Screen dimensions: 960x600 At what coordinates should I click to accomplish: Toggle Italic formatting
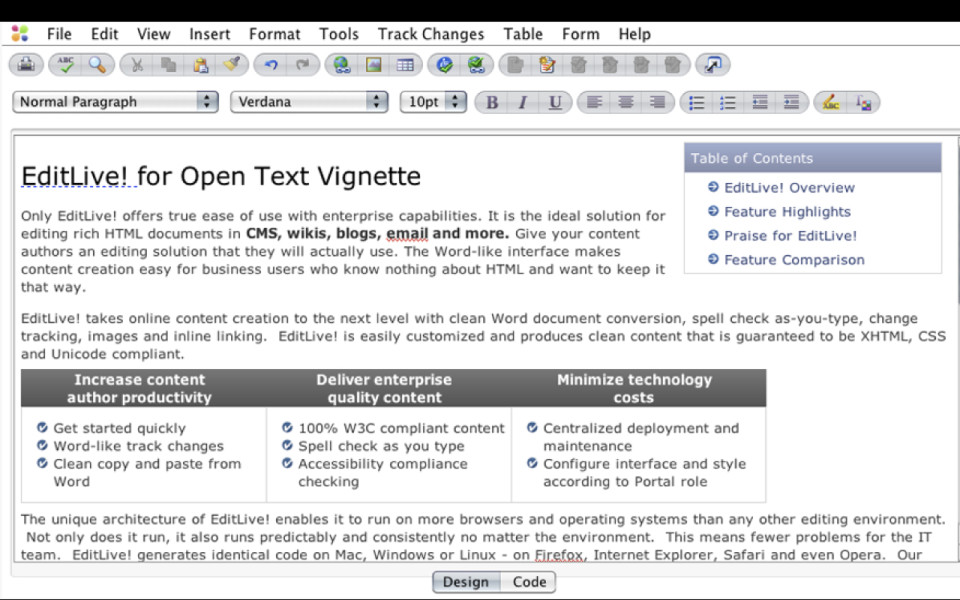click(x=523, y=102)
